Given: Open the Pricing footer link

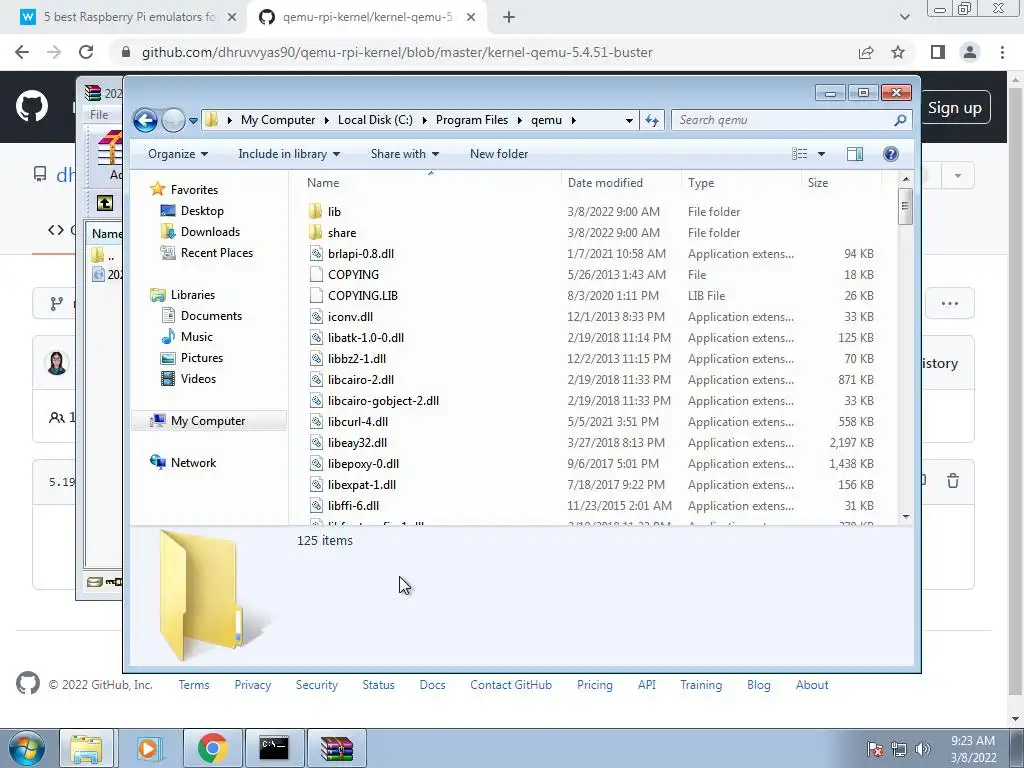Looking at the screenshot, I should tap(594, 685).
